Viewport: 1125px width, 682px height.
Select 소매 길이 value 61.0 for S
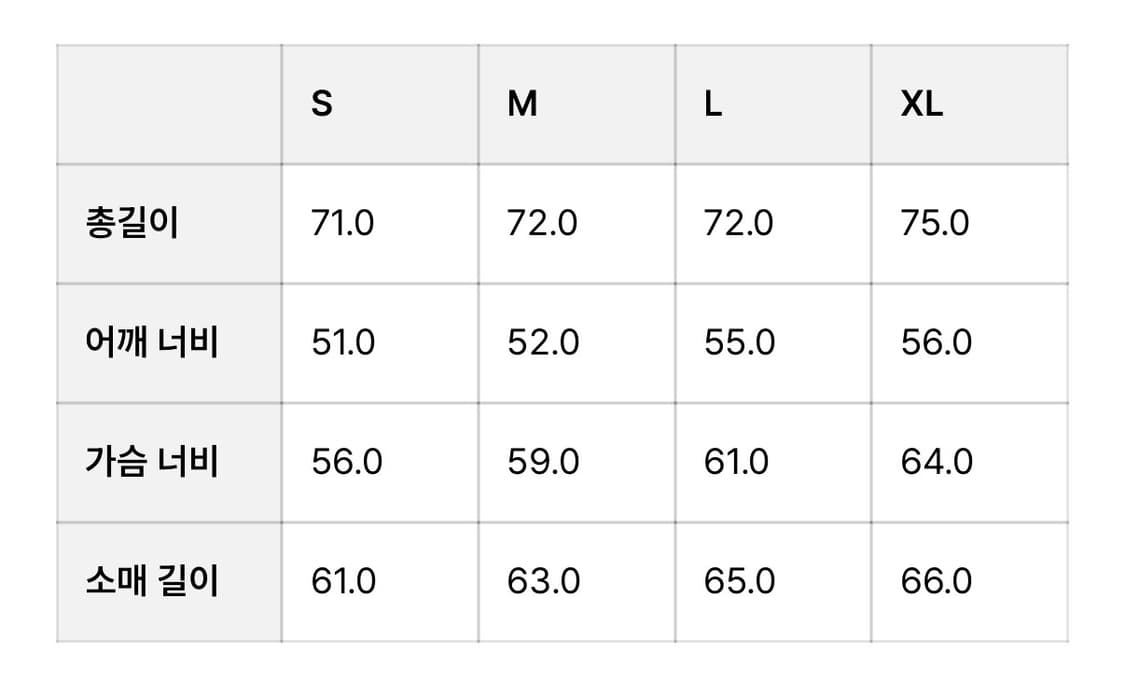coord(344,581)
